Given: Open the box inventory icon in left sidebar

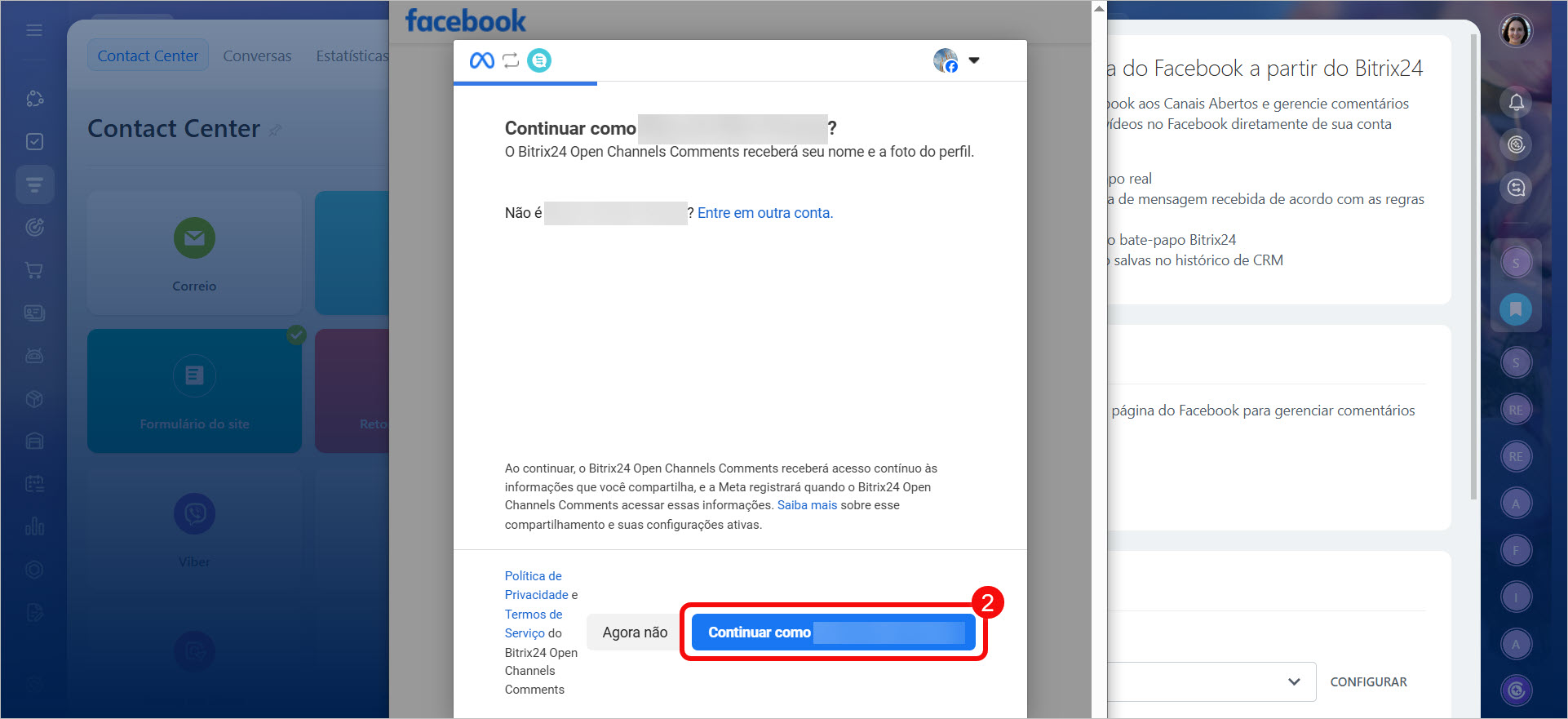Looking at the screenshot, I should click(x=34, y=398).
